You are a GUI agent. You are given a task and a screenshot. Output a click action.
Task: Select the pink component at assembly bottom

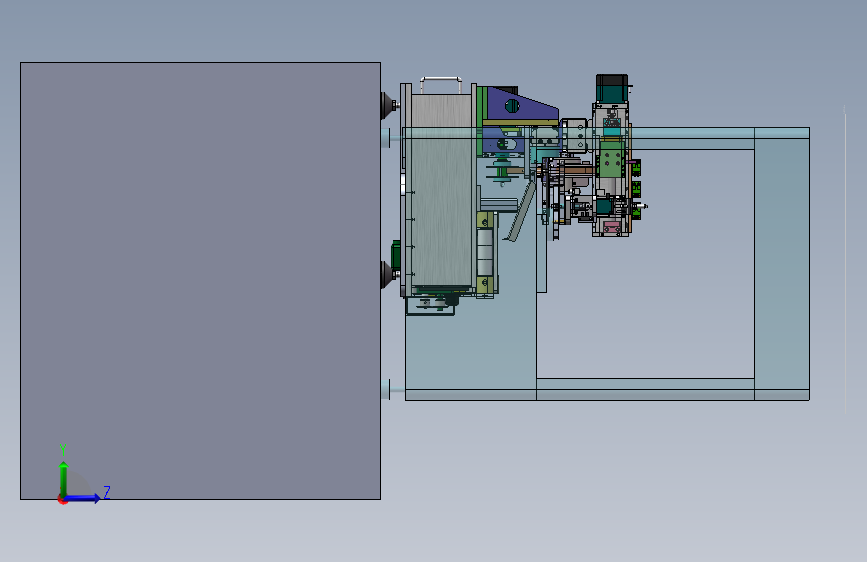click(x=611, y=226)
